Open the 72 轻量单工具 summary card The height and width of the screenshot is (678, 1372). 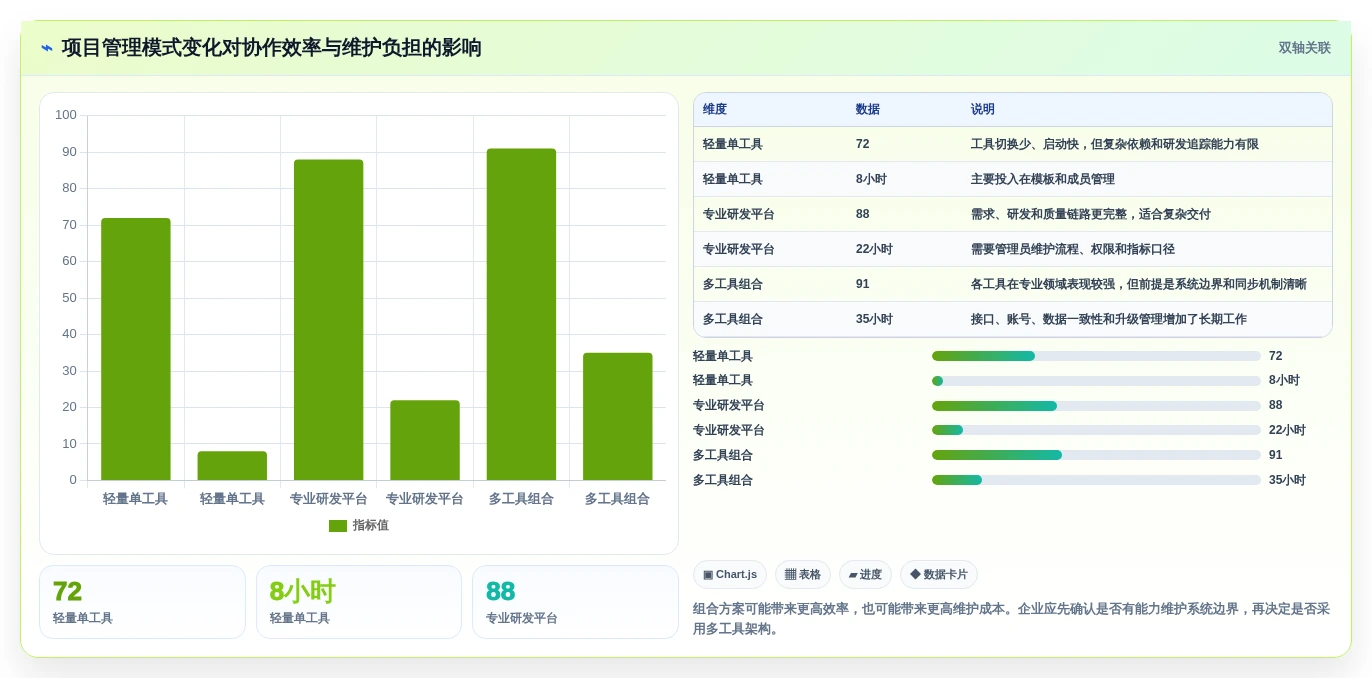pos(142,602)
